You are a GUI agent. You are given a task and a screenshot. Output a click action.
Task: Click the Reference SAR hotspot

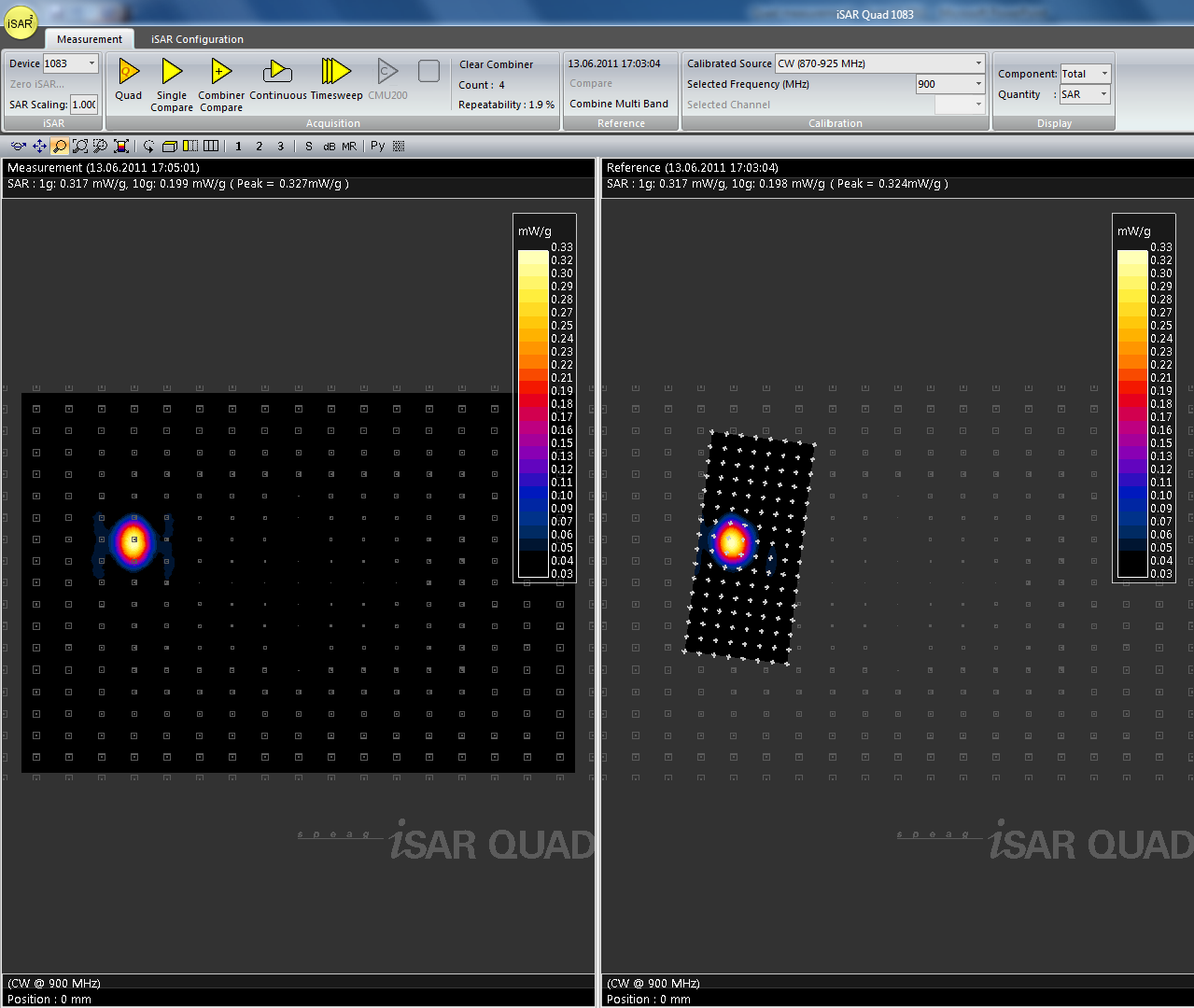click(x=733, y=540)
